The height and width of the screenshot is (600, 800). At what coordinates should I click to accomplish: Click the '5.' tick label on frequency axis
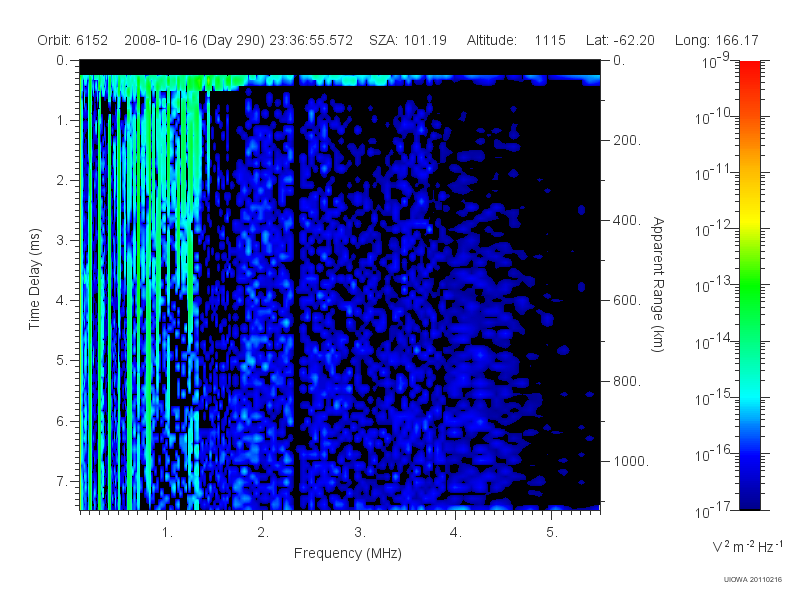(x=552, y=532)
